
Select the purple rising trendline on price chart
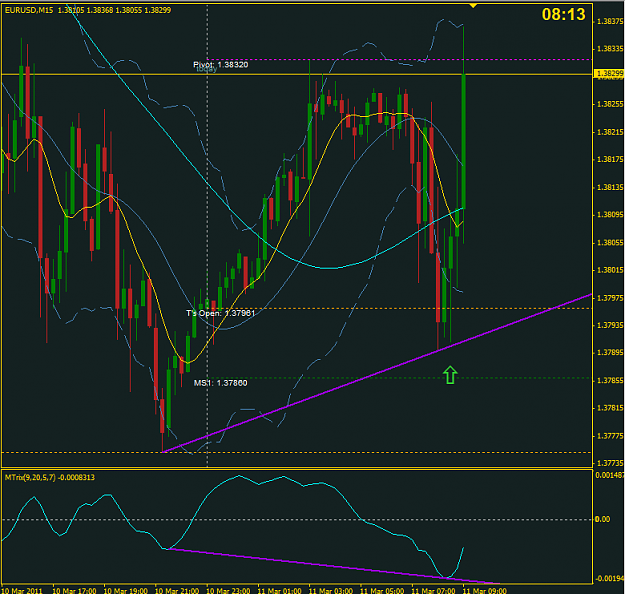tap(377, 373)
